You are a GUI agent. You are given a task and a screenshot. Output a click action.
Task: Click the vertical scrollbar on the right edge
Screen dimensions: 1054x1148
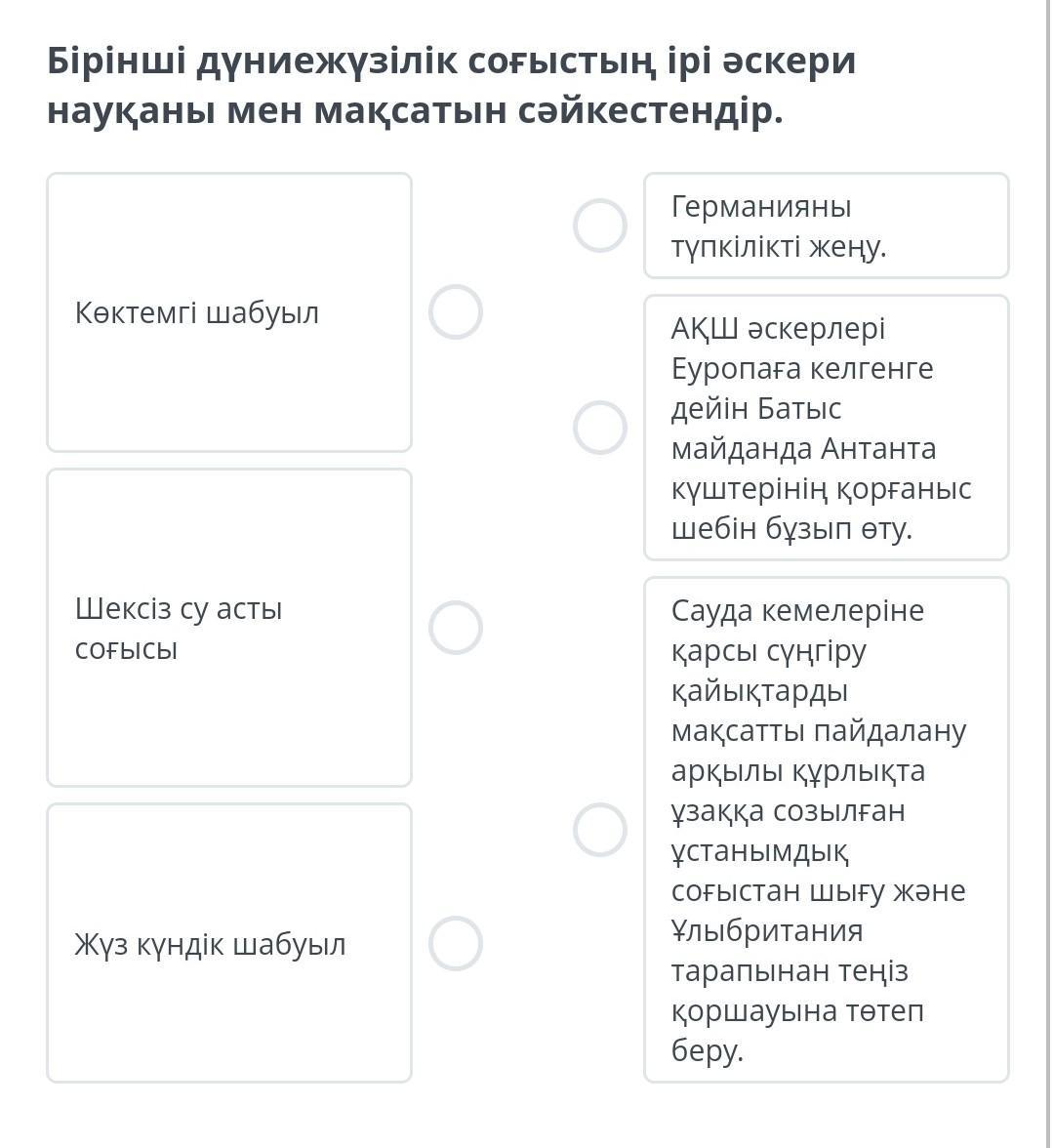coord(1050,574)
